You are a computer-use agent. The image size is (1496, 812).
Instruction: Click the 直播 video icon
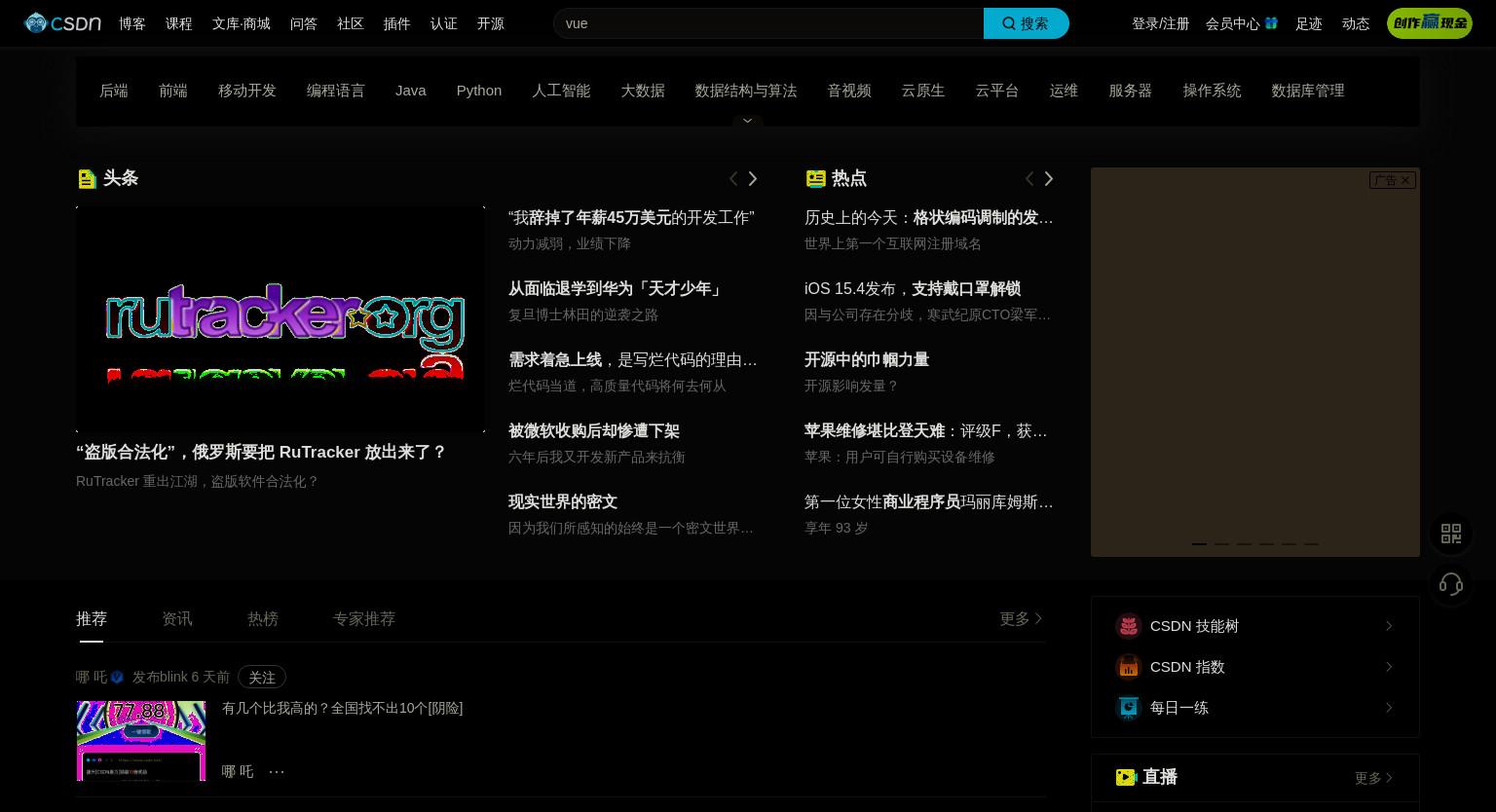tap(1126, 777)
